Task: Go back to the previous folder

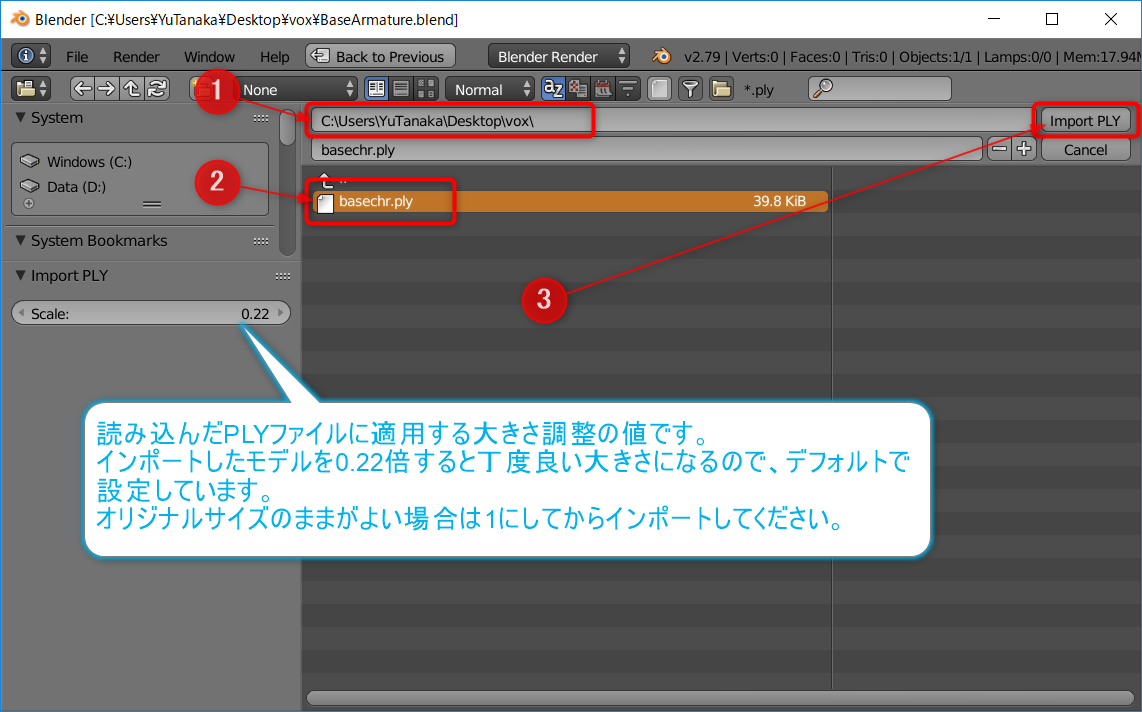Action: 83,89
